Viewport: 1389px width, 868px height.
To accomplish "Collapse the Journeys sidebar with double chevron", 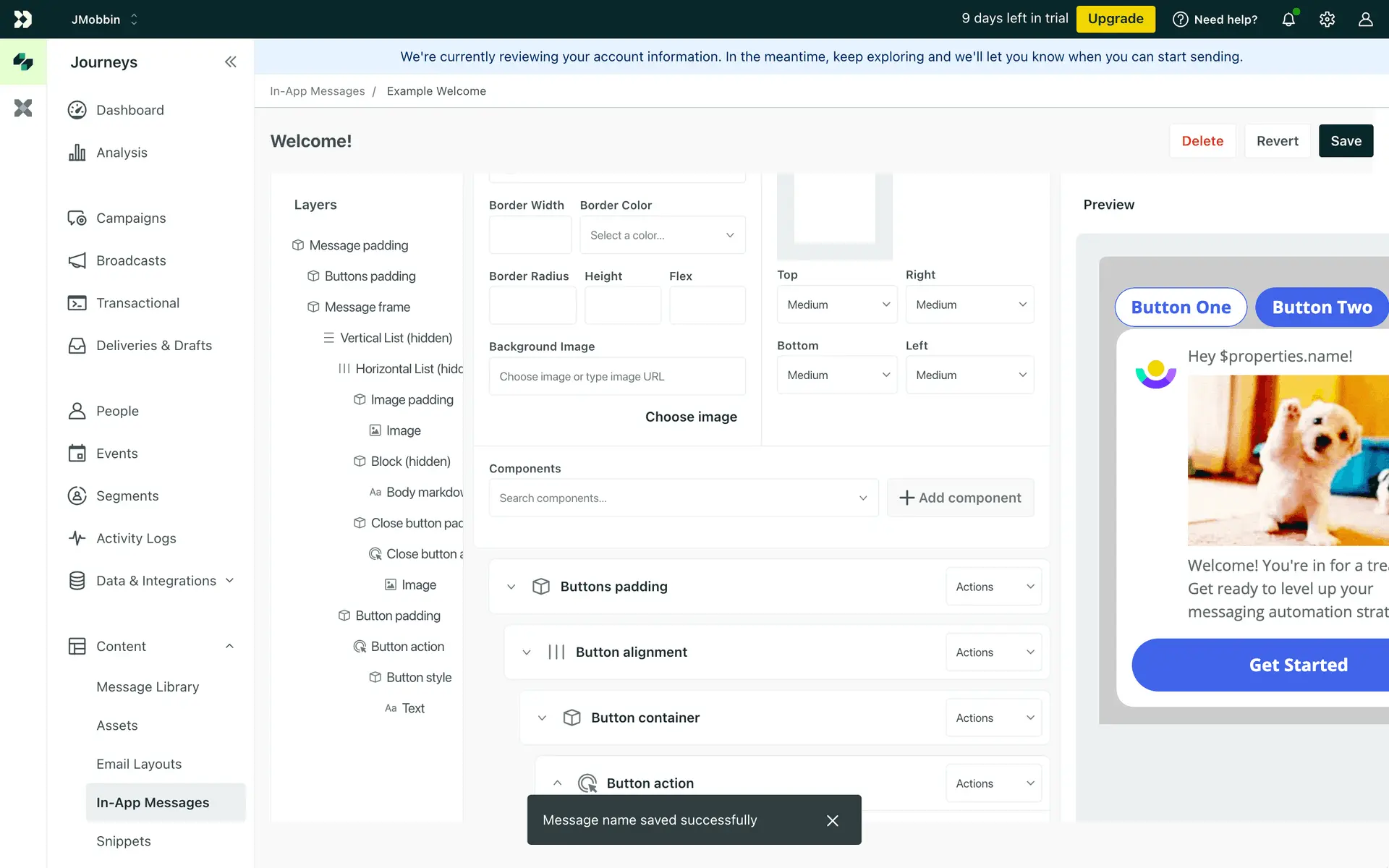I will [230, 62].
